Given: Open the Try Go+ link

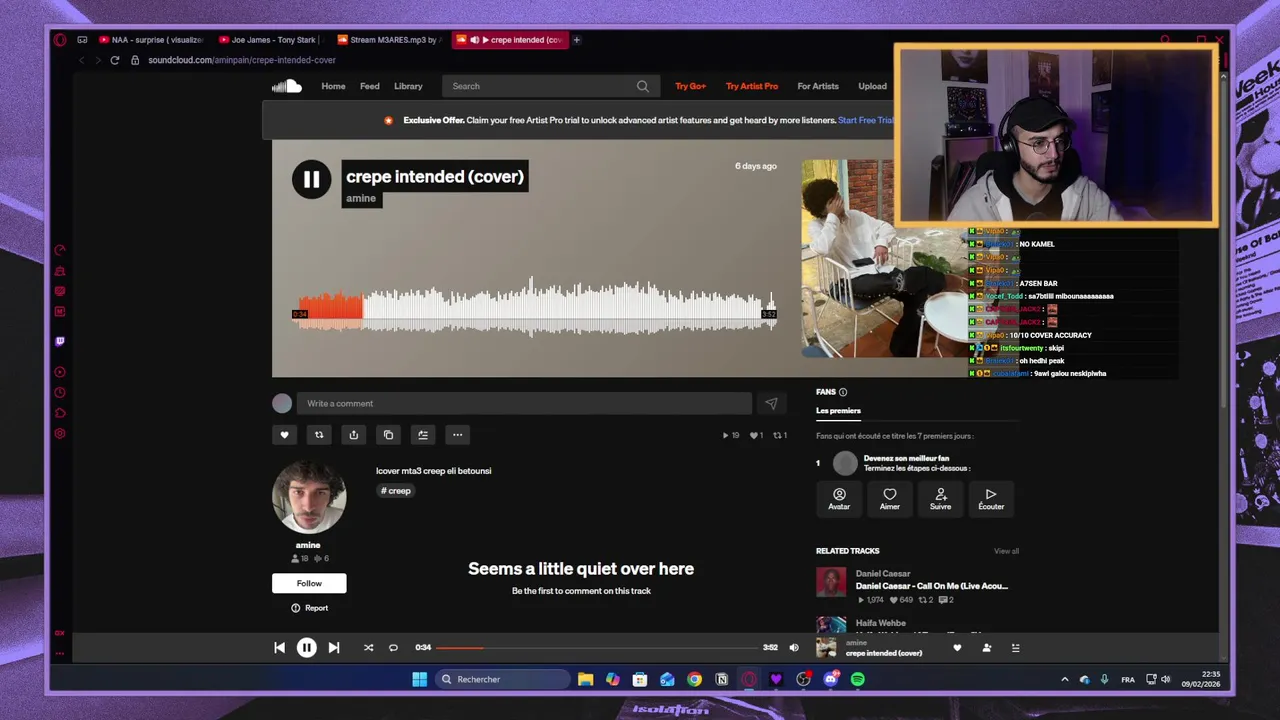Looking at the screenshot, I should [690, 86].
